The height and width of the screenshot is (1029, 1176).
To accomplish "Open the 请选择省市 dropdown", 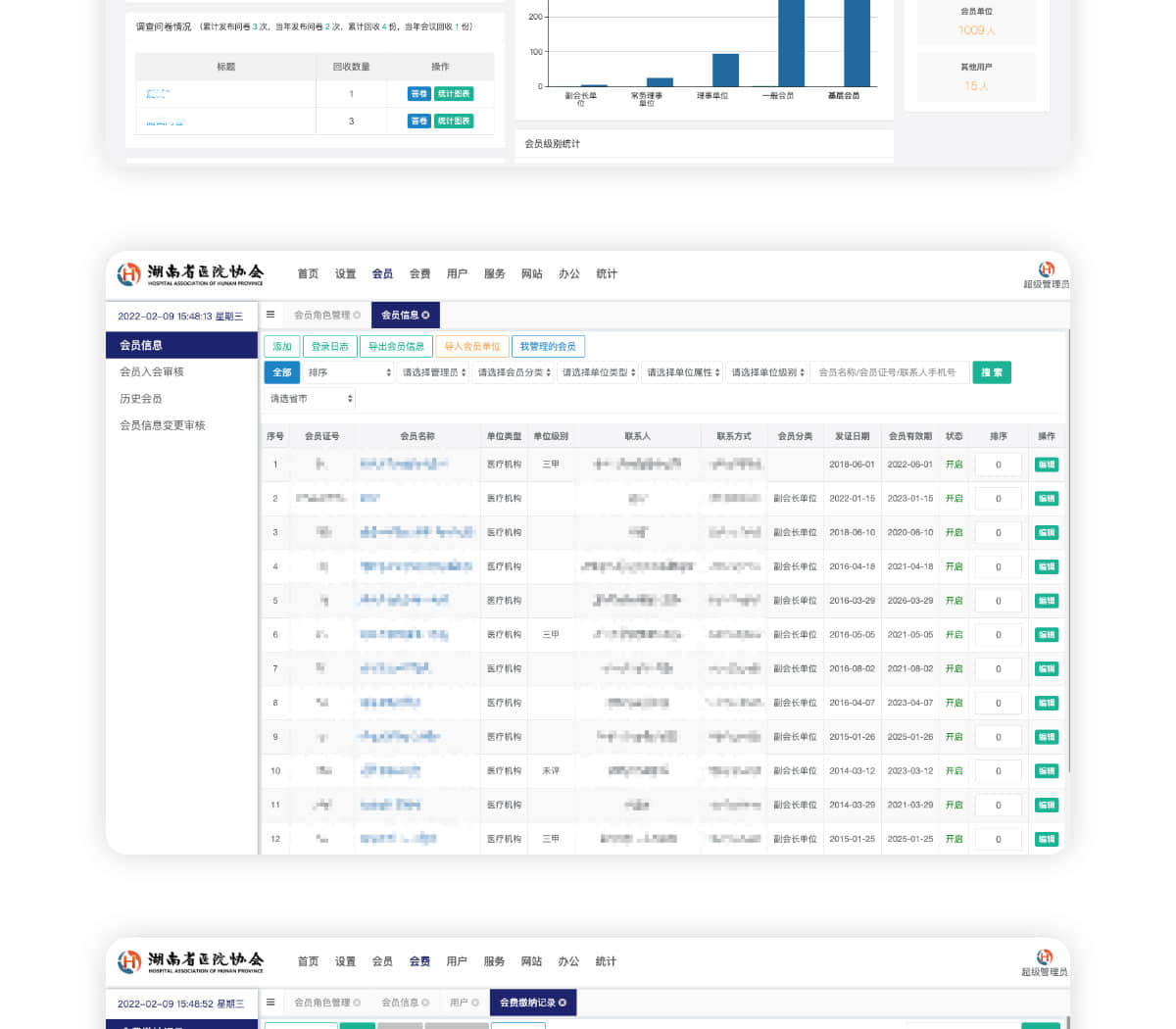I will [310, 399].
